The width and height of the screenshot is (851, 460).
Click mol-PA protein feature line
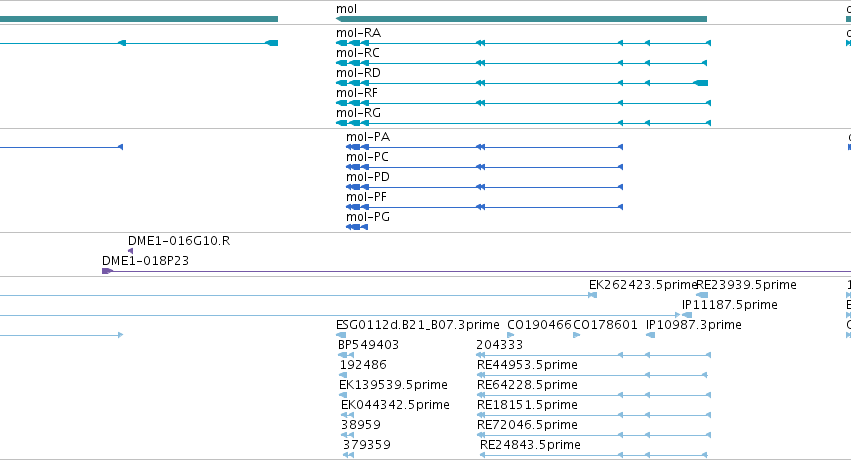click(485, 147)
